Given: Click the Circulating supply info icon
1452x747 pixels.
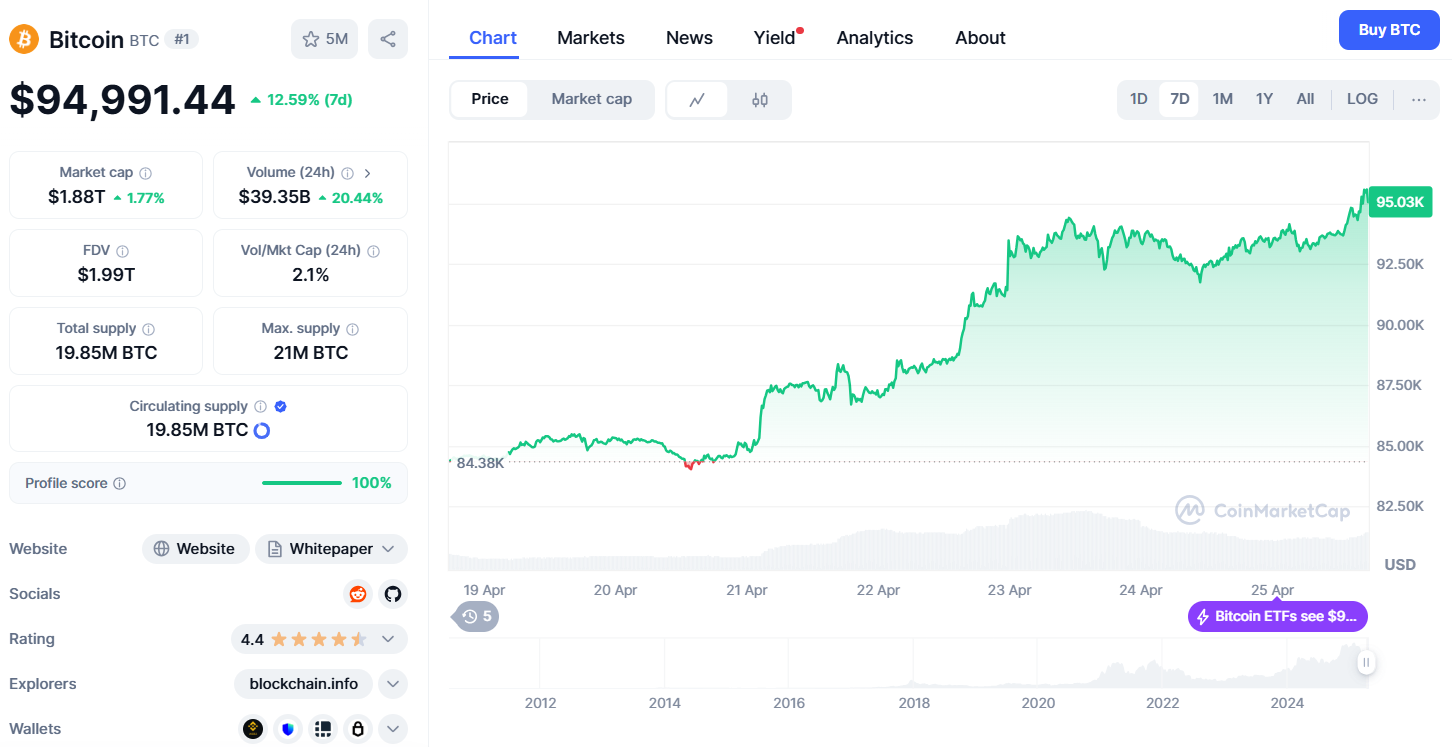Looking at the screenshot, I should (260, 407).
